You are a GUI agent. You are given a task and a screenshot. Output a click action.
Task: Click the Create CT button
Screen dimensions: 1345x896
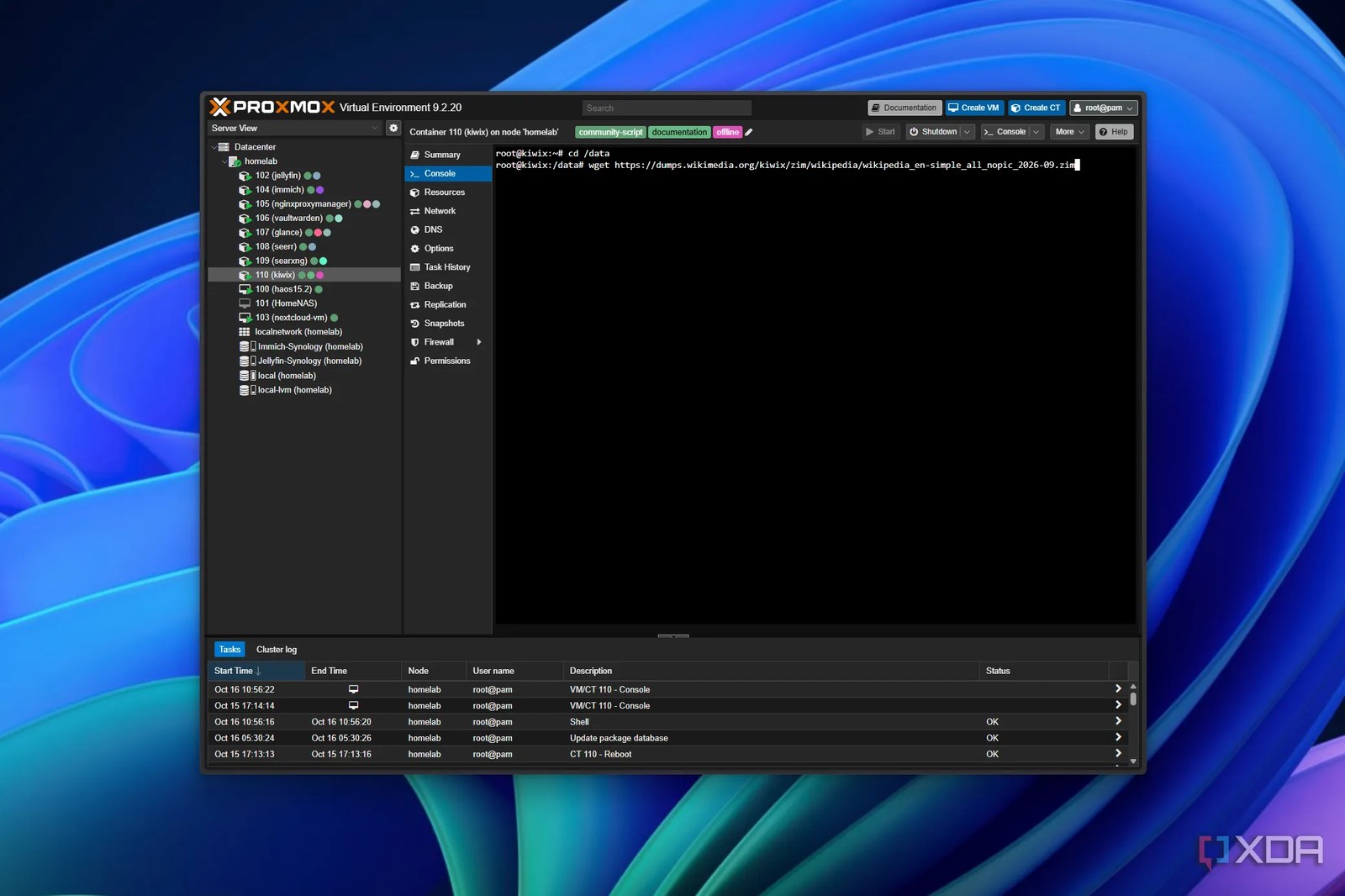(1036, 108)
